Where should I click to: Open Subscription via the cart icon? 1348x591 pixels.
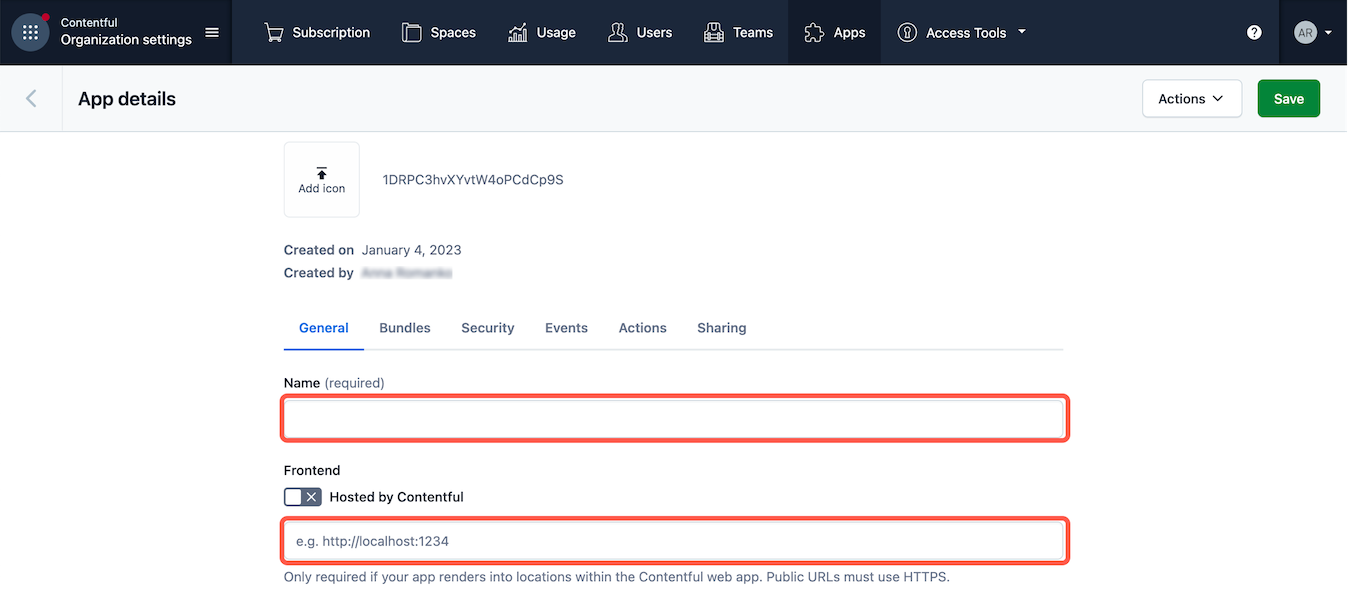(273, 32)
